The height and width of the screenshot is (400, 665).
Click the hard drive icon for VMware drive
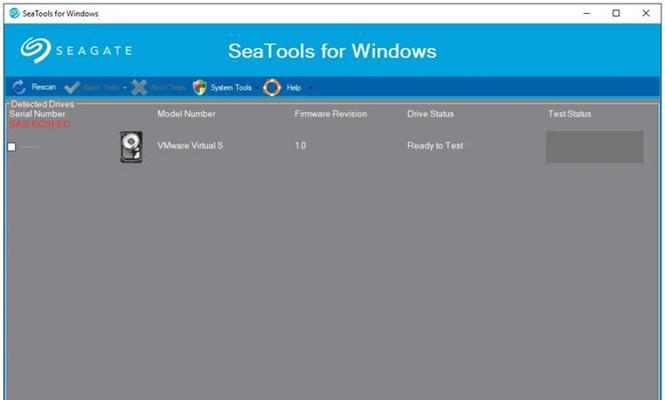coord(131,147)
